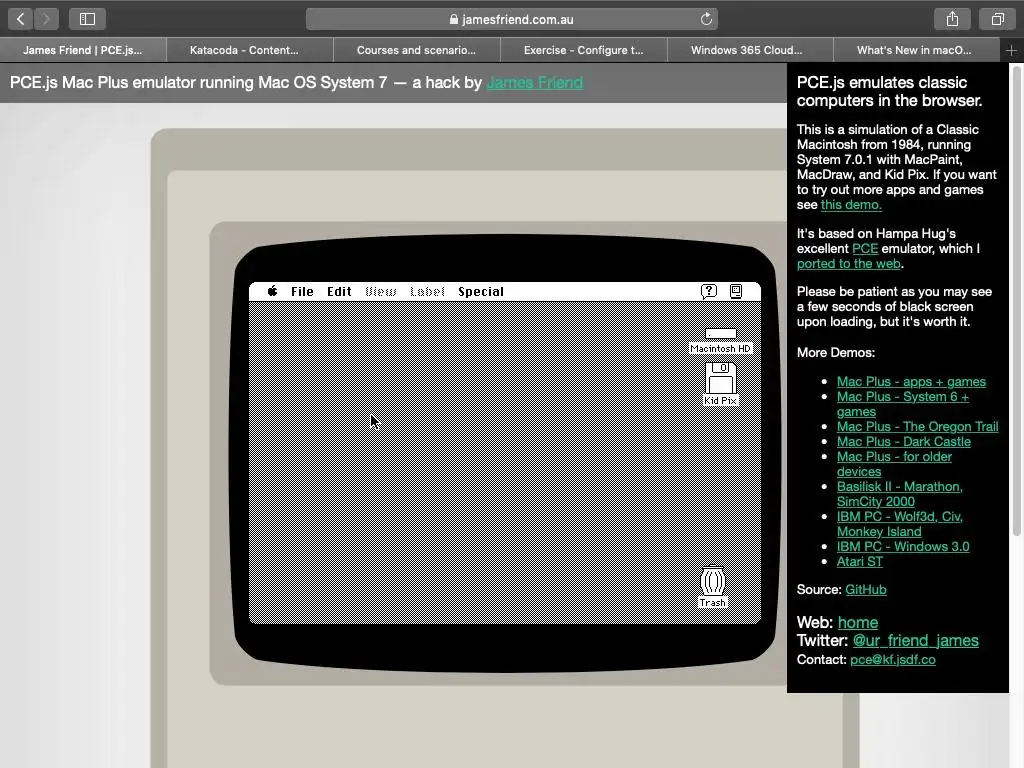The width and height of the screenshot is (1024, 768).
Task: Select the James Friend | PCE.js tab
Action: click(x=83, y=50)
